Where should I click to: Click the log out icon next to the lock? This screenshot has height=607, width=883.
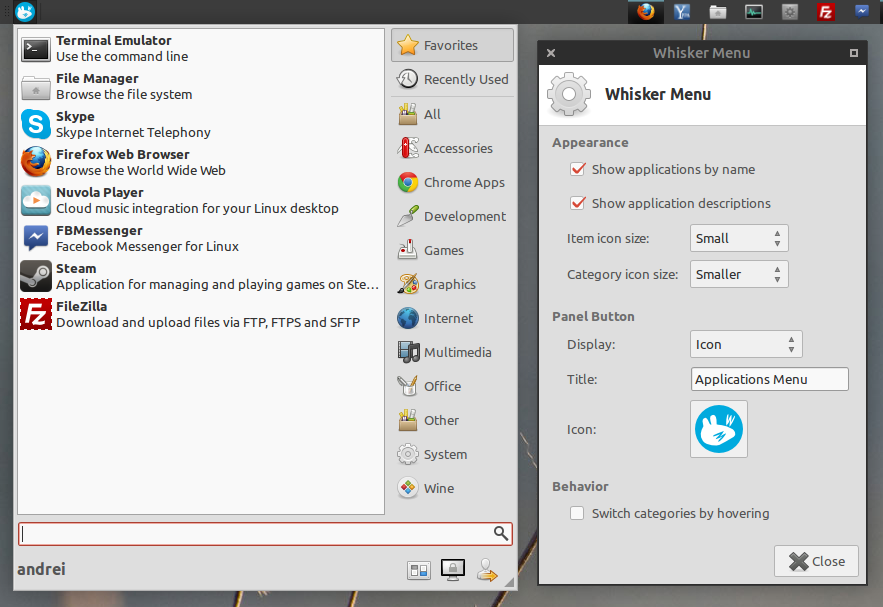(487, 569)
